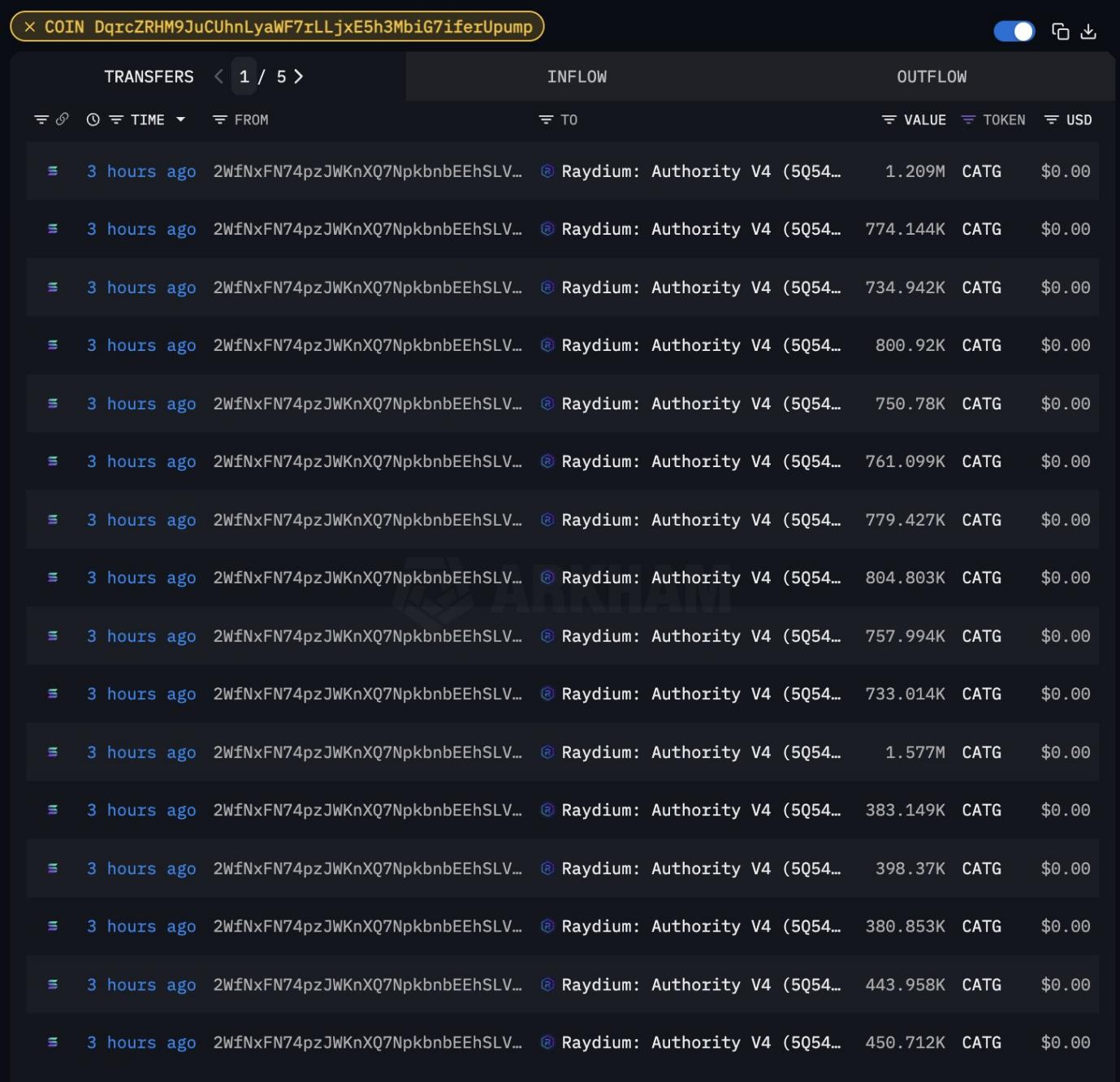Click the COIN DqrcZRHM9JuCUhn filter text
Image resolution: width=1120 pixels, height=1082 pixels.
[x=288, y=27]
